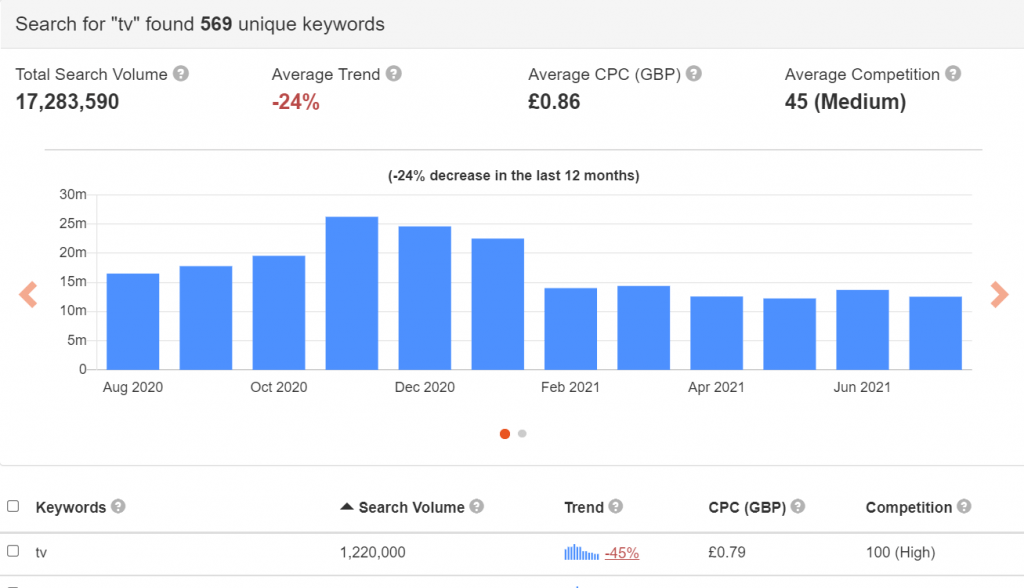Switch to the second grey carousel dot
1024x588 pixels.
(522, 434)
